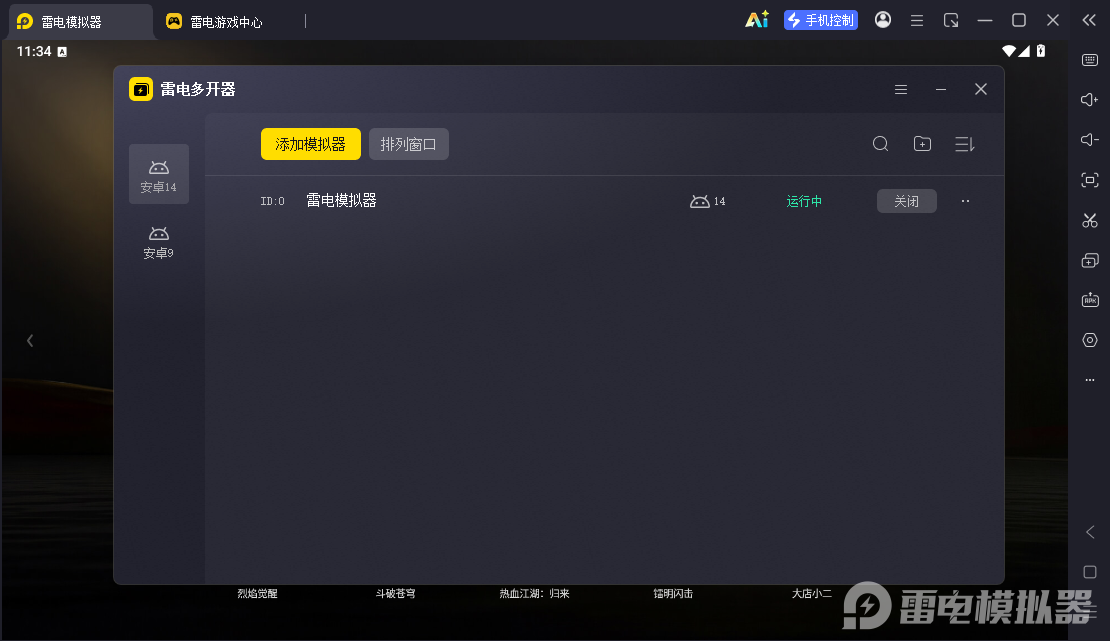The width and height of the screenshot is (1110, 641).
Task: Click the 热血江湖：归来 game label
Action: click(534, 594)
